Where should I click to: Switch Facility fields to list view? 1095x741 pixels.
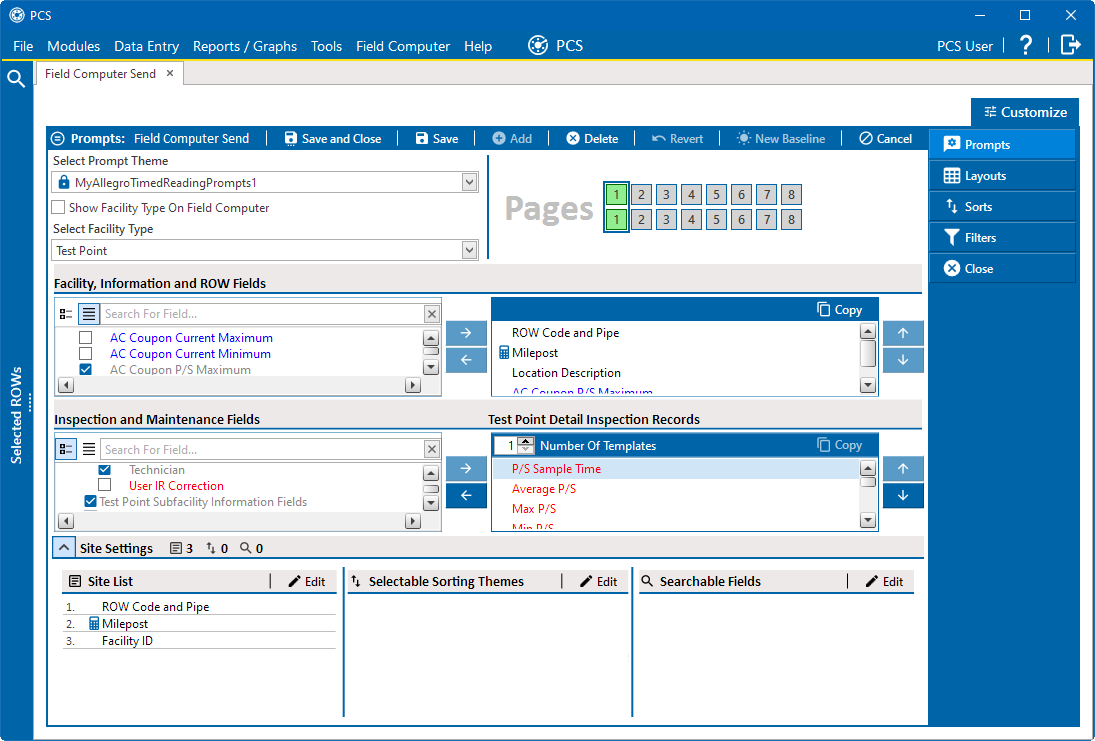[x=89, y=314]
